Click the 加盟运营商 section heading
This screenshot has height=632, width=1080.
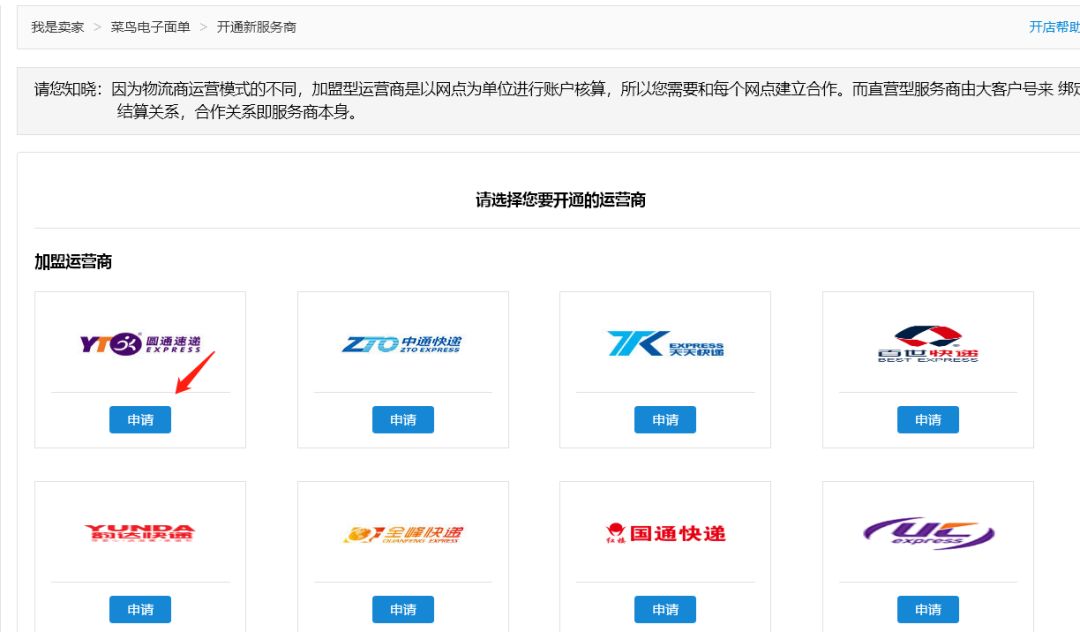click(x=73, y=262)
